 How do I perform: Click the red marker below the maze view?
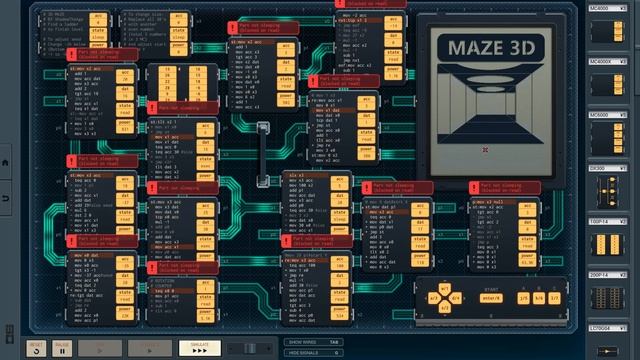coord(485,150)
